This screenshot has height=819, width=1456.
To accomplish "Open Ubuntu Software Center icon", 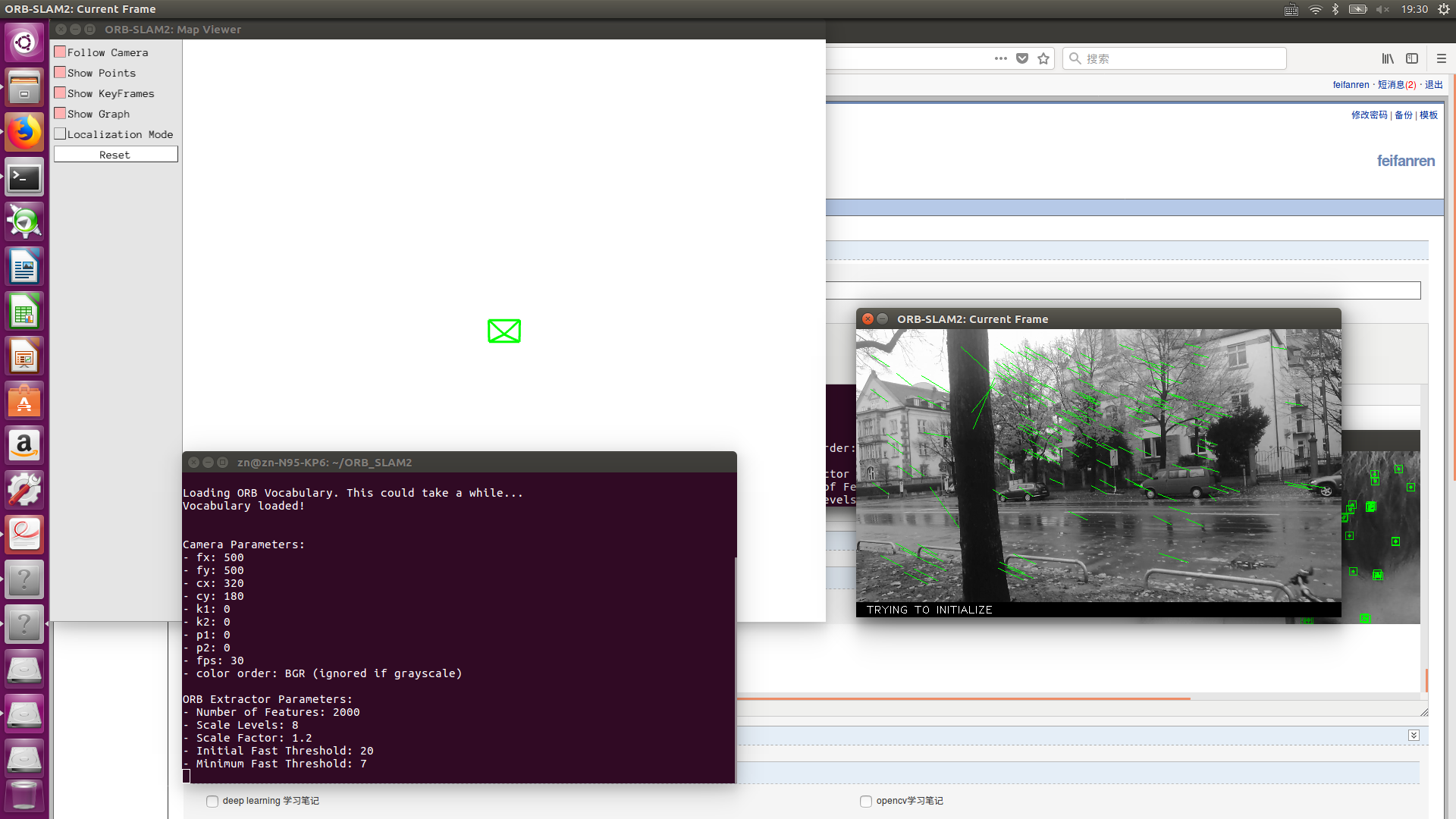I will click(24, 401).
